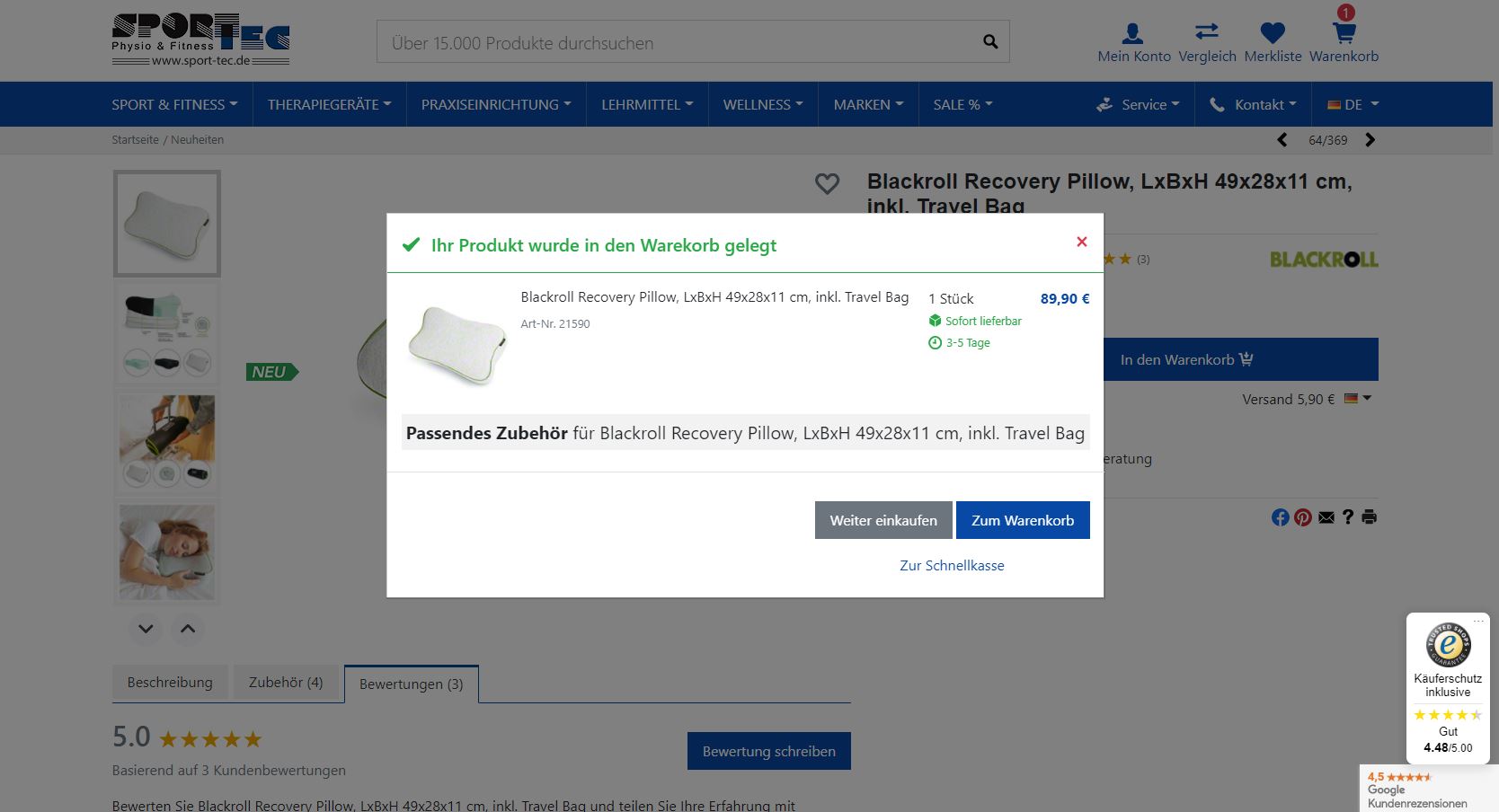Open the Vergleich compare icon
The width and height of the screenshot is (1499, 812).
[x=1207, y=32]
